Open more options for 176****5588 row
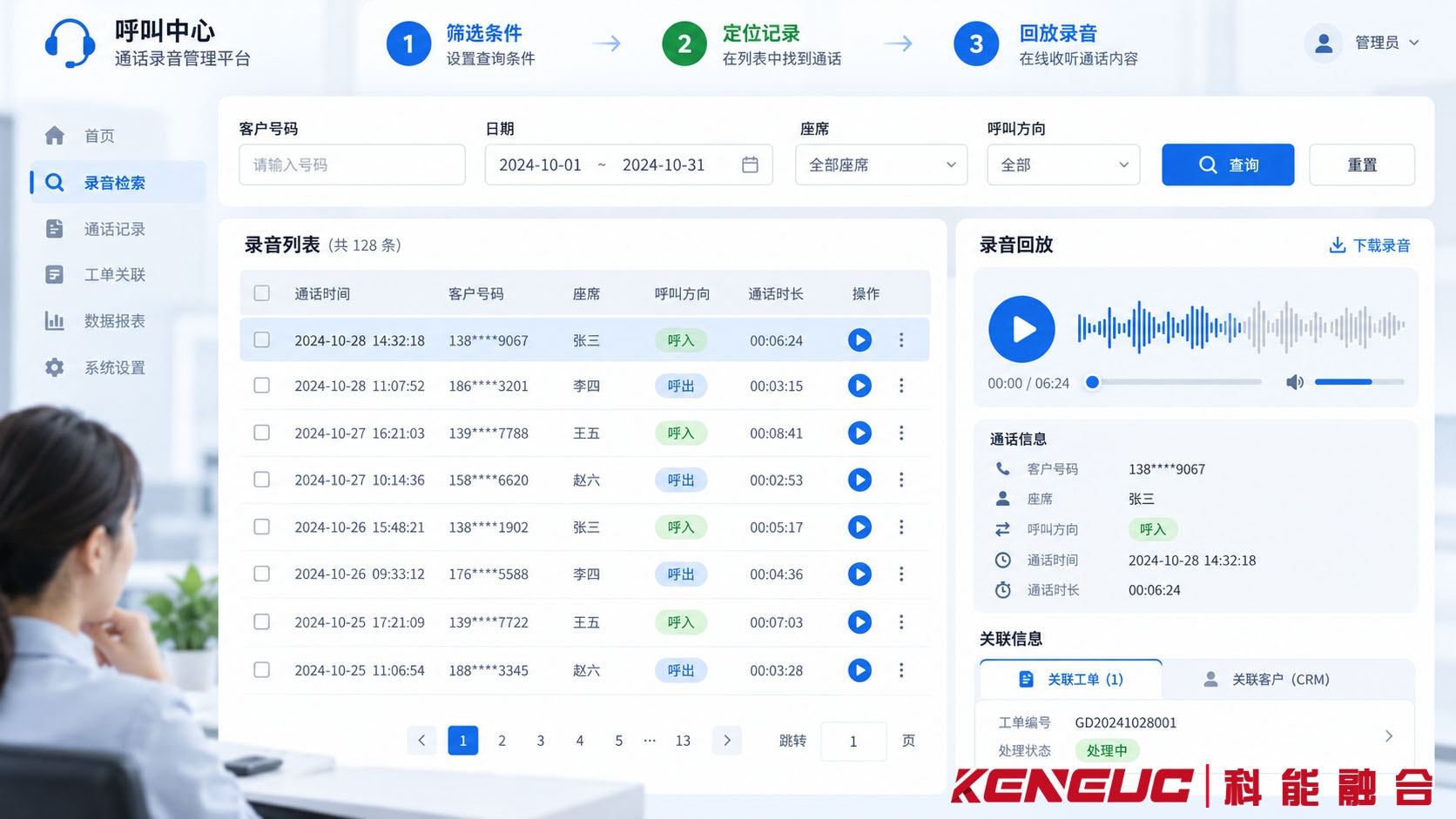This screenshot has width=1456, height=819. 901,574
